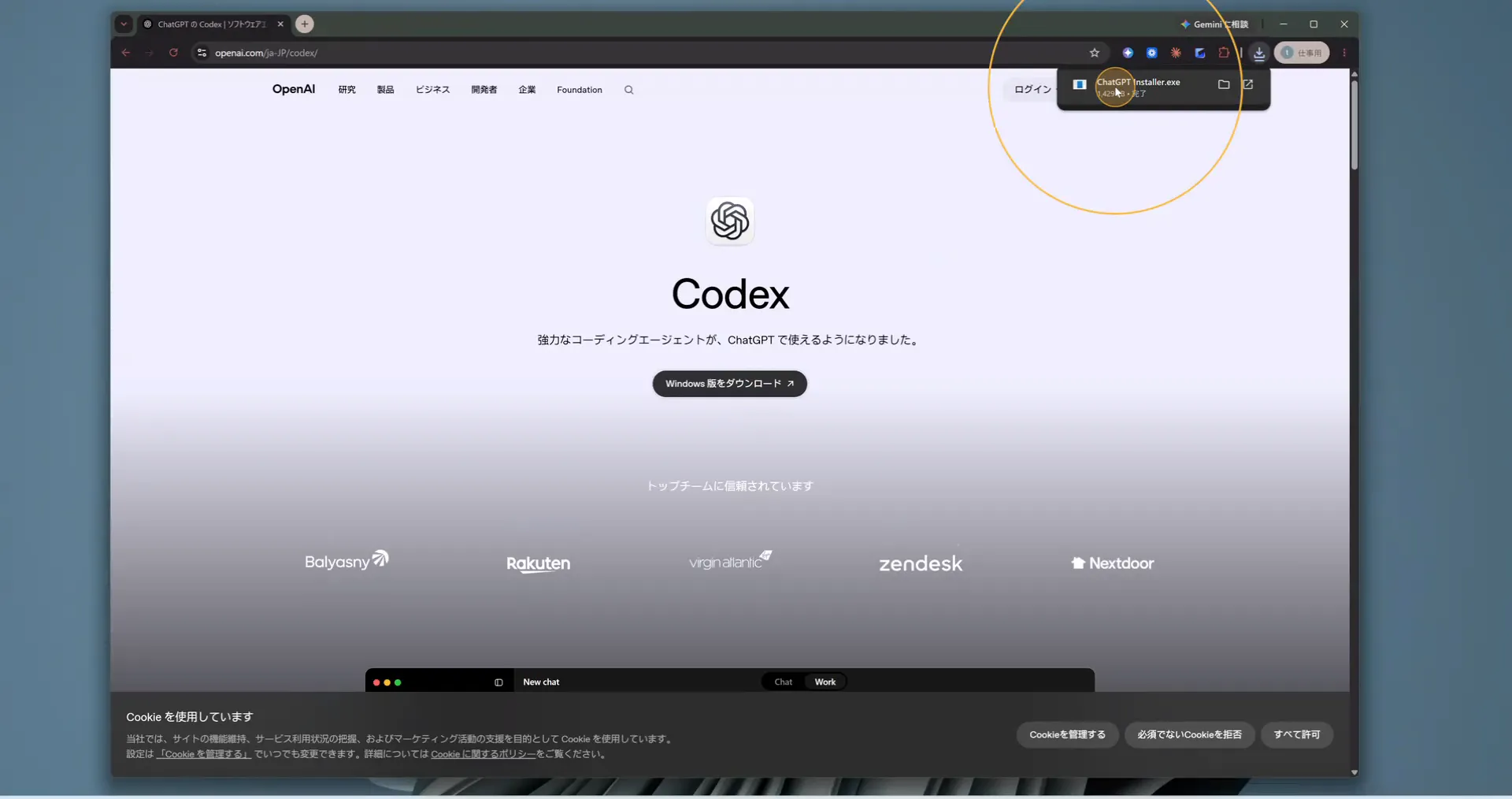Viewport: 1512px width, 799px height.
Task: Open the purple sparkle extension icon
Action: (1128, 53)
